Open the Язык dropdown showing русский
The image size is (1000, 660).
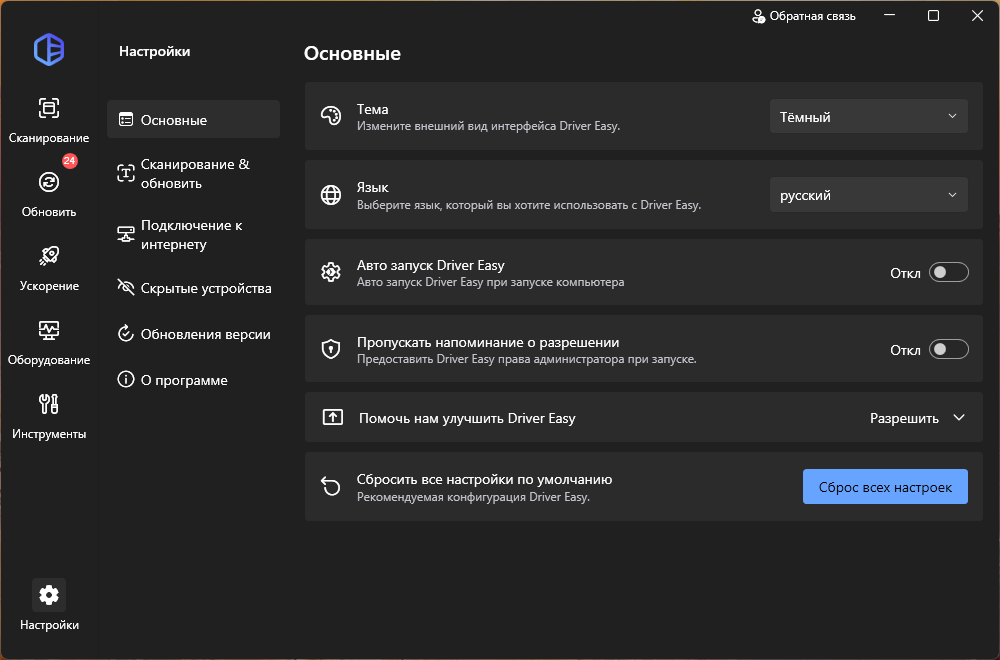pyautogui.click(x=868, y=196)
